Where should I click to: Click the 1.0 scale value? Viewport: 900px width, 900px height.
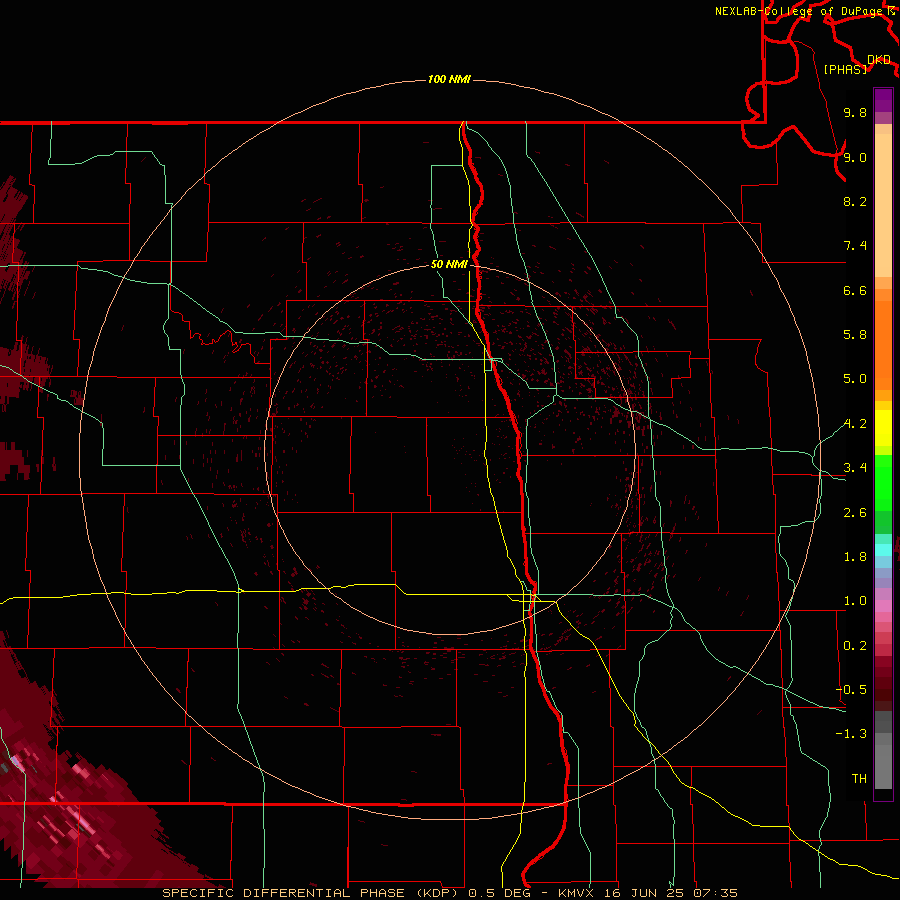855,601
